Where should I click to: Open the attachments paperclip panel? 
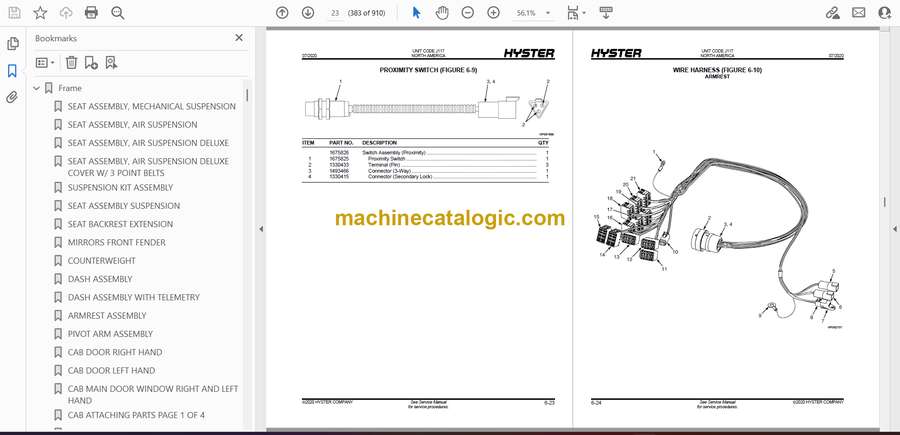(12, 98)
